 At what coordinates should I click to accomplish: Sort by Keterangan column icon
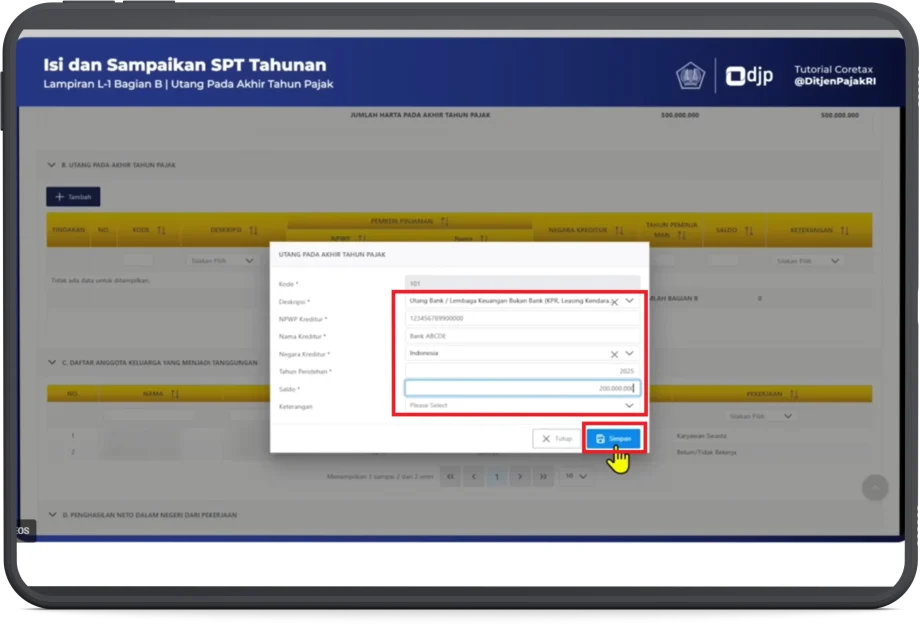[845, 230]
